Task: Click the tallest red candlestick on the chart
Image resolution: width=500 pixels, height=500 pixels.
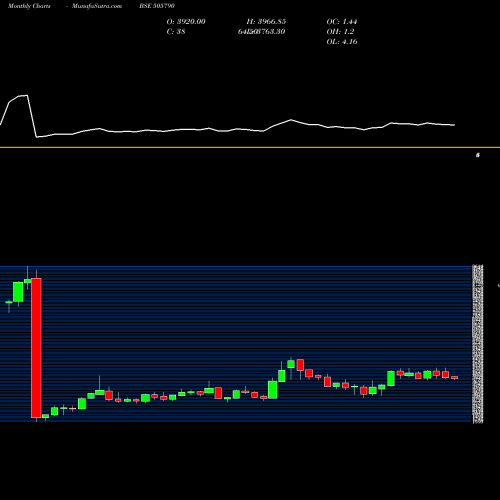Action: [36, 348]
